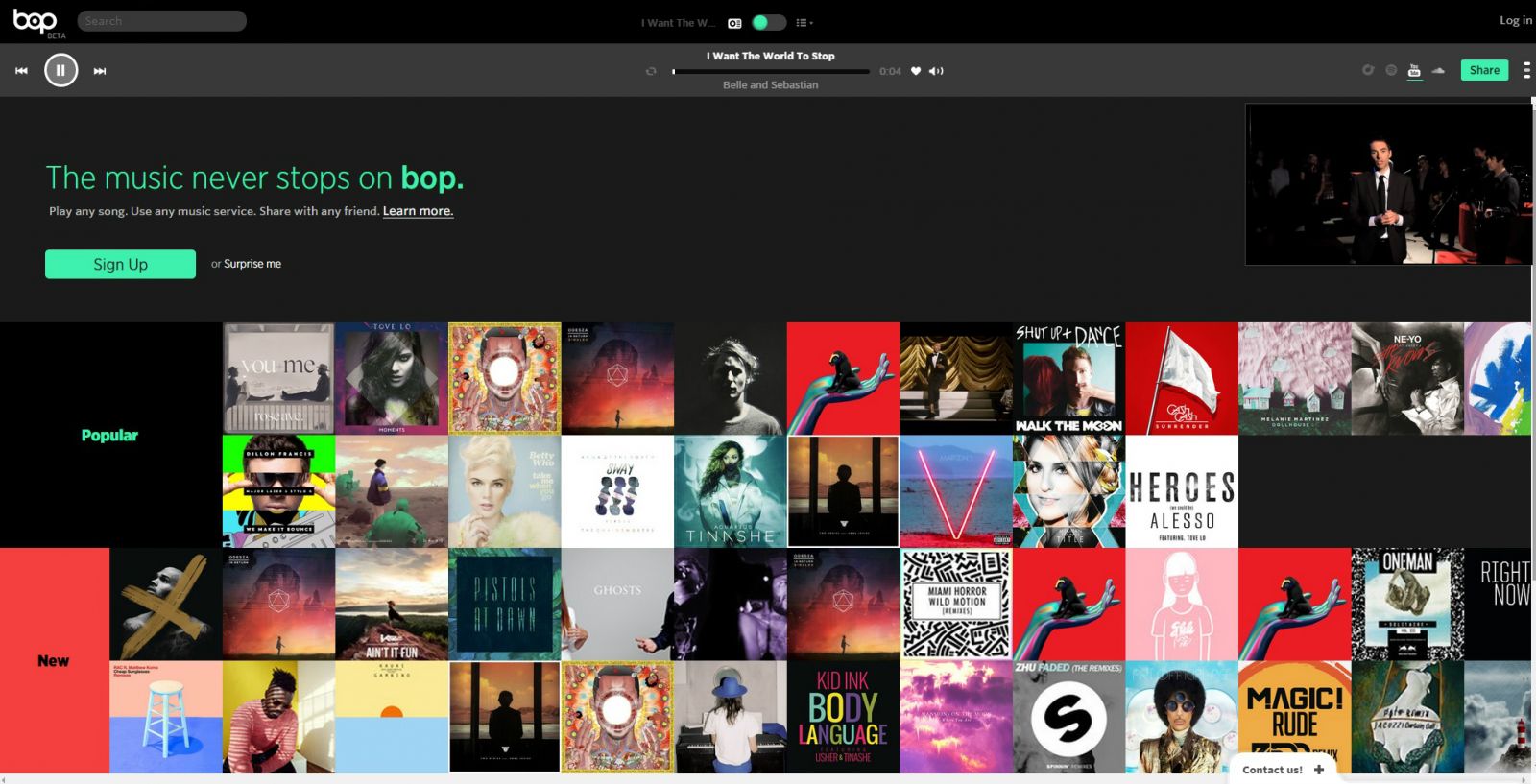1536x784 pixels.
Task: Play the Ne-Yo album cover
Action: click(x=1407, y=378)
